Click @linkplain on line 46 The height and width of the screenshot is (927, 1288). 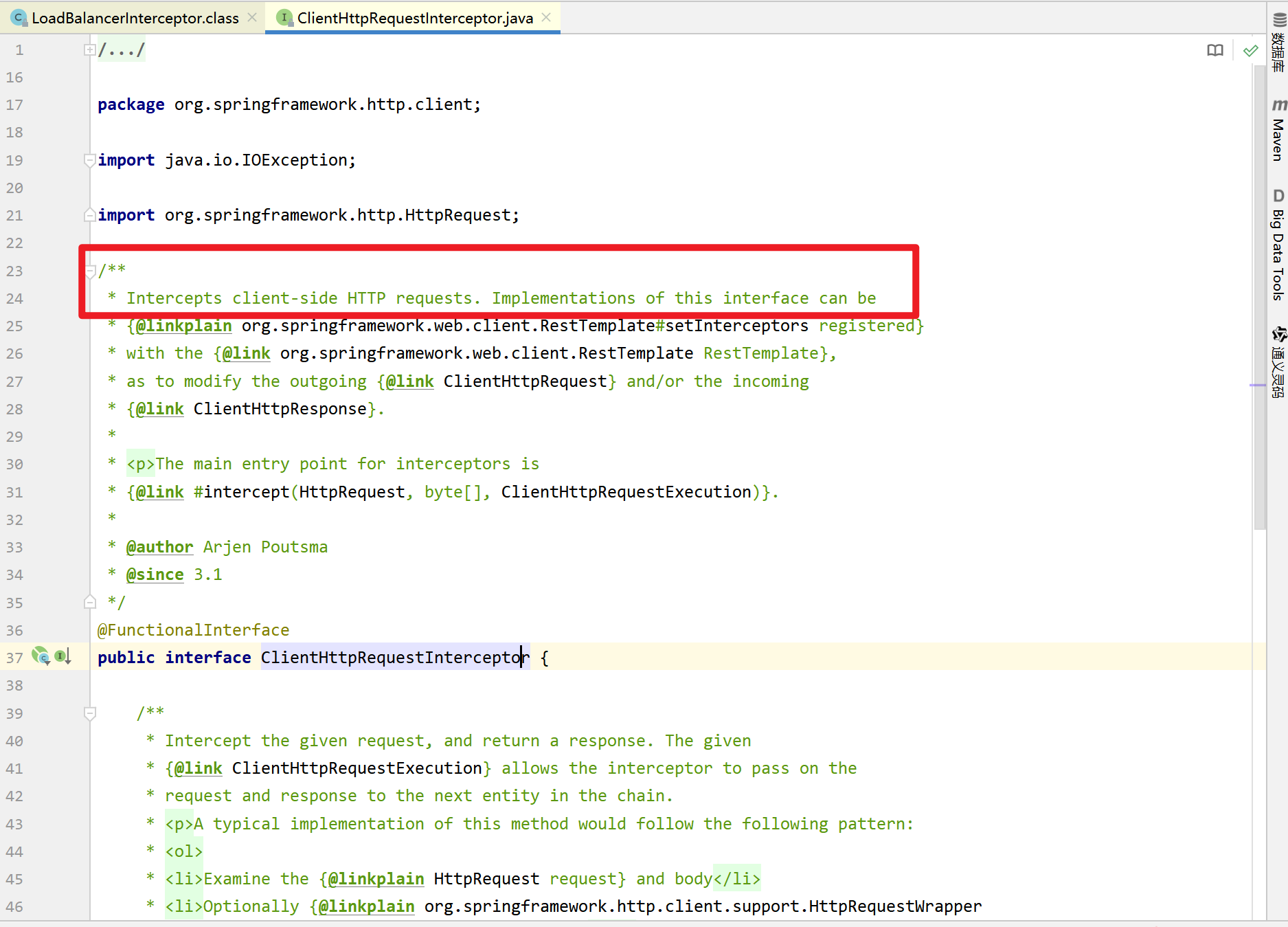(x=366, y=906)
